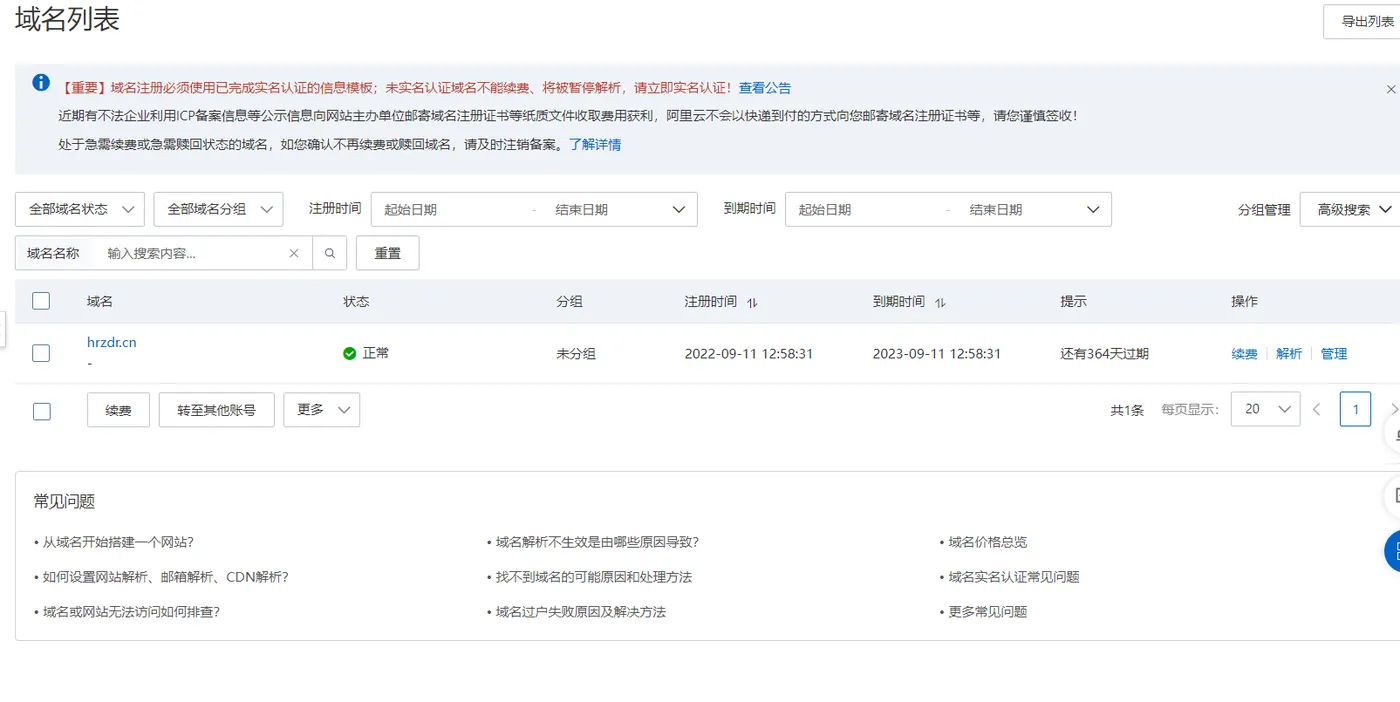Viewport: 1400px width, 702px height.
Task: Go to previous page arrow
Action: coord(1317,409)
